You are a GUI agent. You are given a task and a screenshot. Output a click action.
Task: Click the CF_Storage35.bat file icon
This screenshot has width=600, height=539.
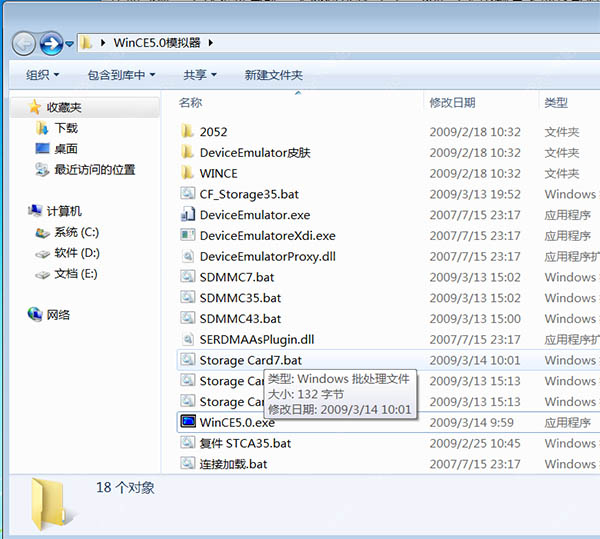pyautogui.click(x=188, y=193)
